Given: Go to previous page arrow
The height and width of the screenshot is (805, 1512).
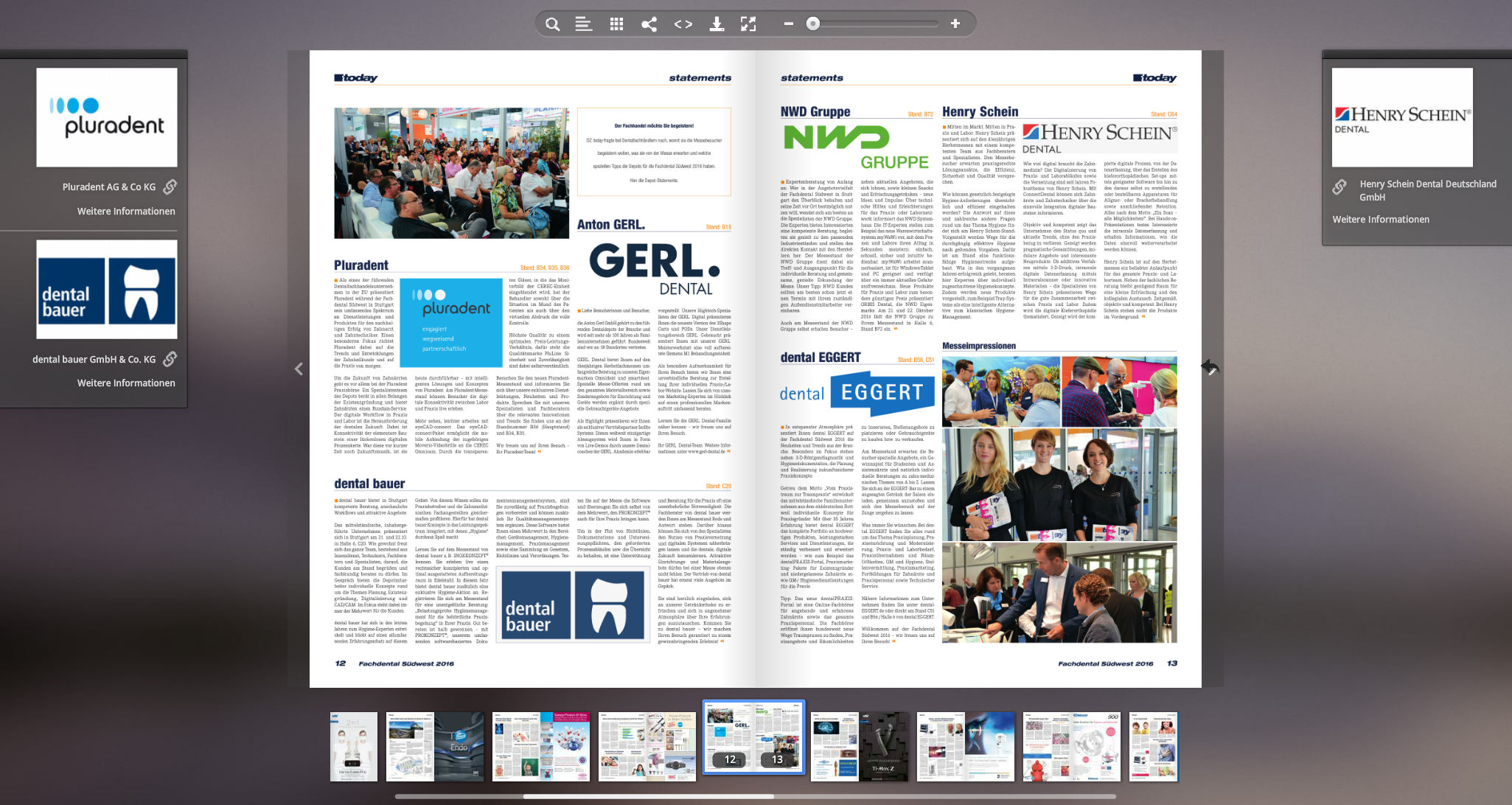Looking at the screenshot, I should (299, 369).
